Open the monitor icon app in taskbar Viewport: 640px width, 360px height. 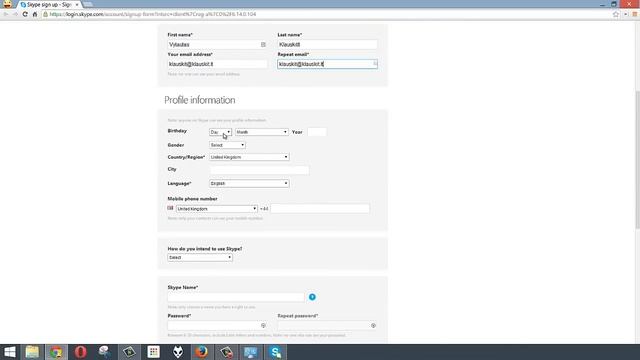[251, 352]
